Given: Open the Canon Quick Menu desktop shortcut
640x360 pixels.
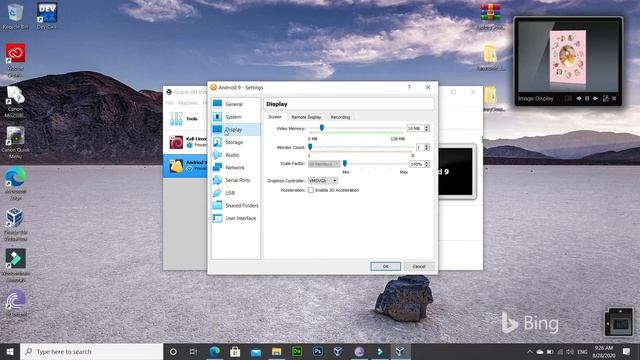Looking at the screenshot, I should [x=15, y=142].
